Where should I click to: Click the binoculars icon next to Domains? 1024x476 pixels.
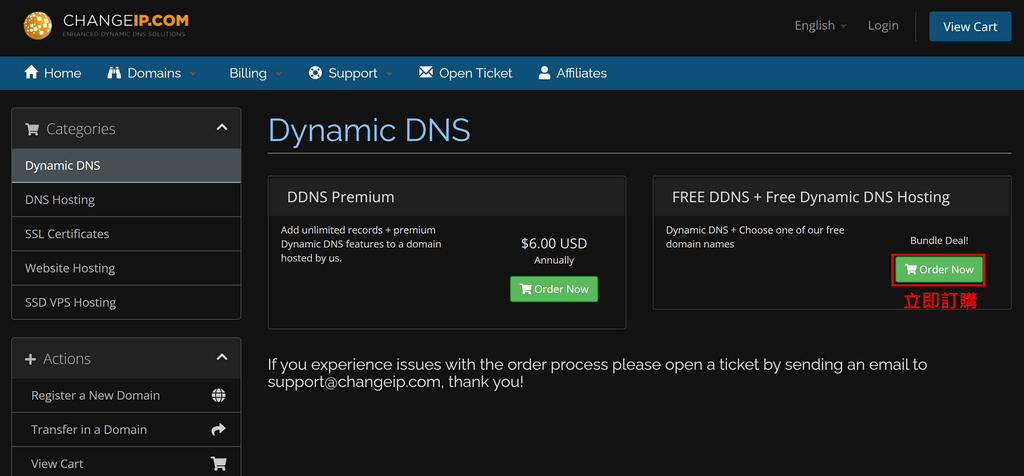click(x=114, y=72)
